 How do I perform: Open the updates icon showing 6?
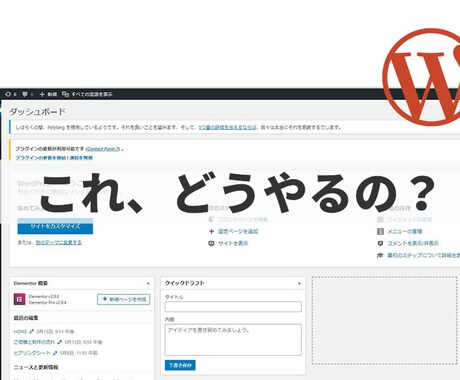pyautogui.click(x=11, y=94)
